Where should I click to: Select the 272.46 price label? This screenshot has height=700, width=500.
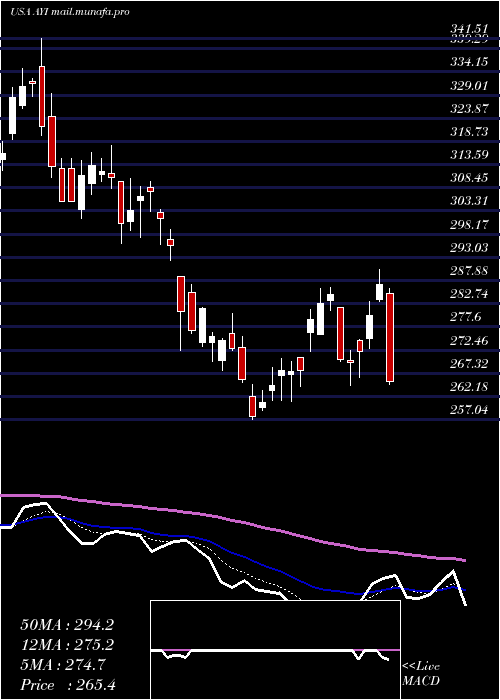point(469,341)
